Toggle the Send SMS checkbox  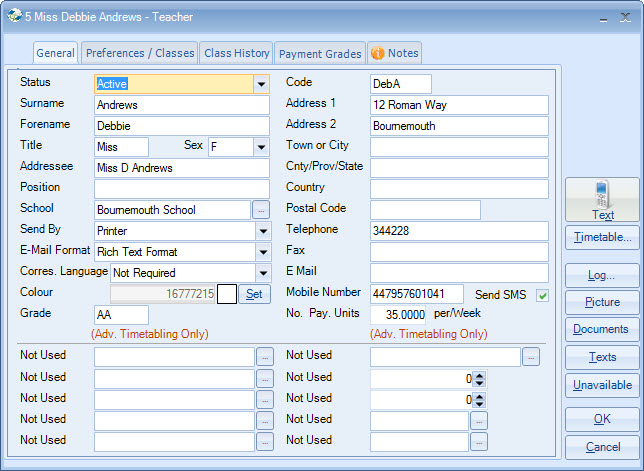(543, 294)
